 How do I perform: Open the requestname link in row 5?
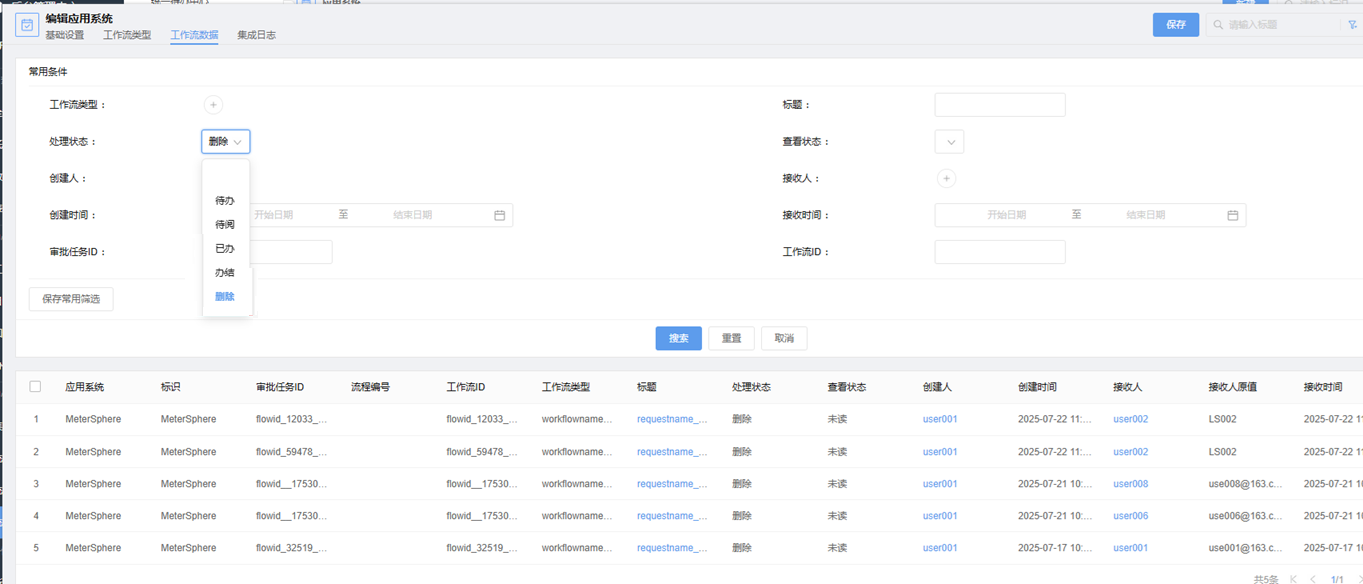coord(672,548)
